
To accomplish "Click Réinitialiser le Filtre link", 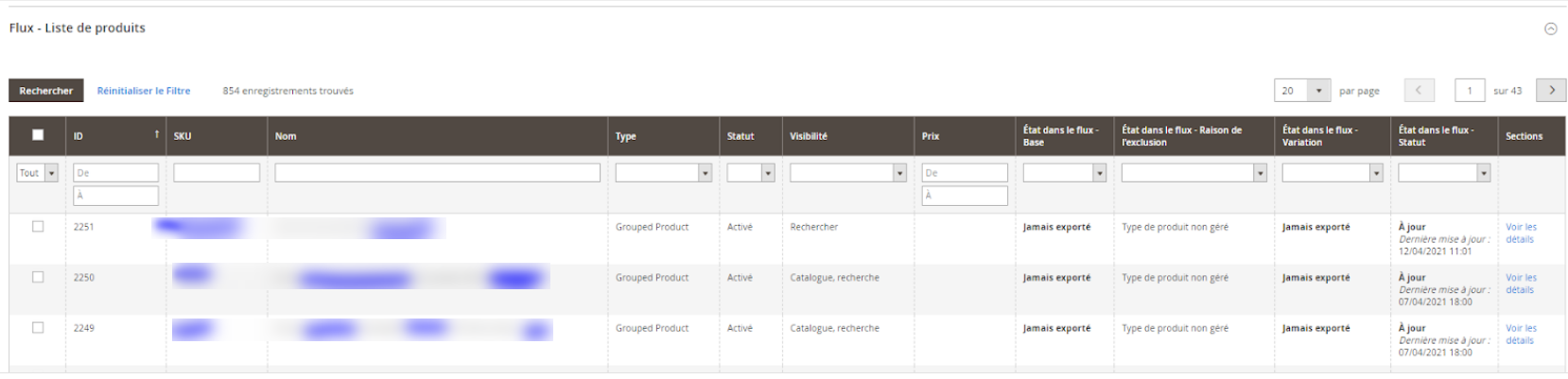I will coord(144,91).
